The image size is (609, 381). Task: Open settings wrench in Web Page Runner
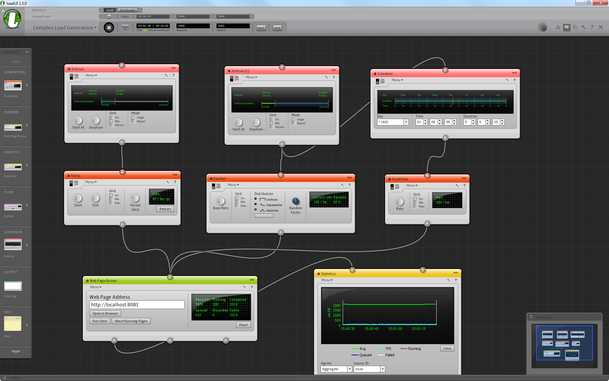point(245,287)
